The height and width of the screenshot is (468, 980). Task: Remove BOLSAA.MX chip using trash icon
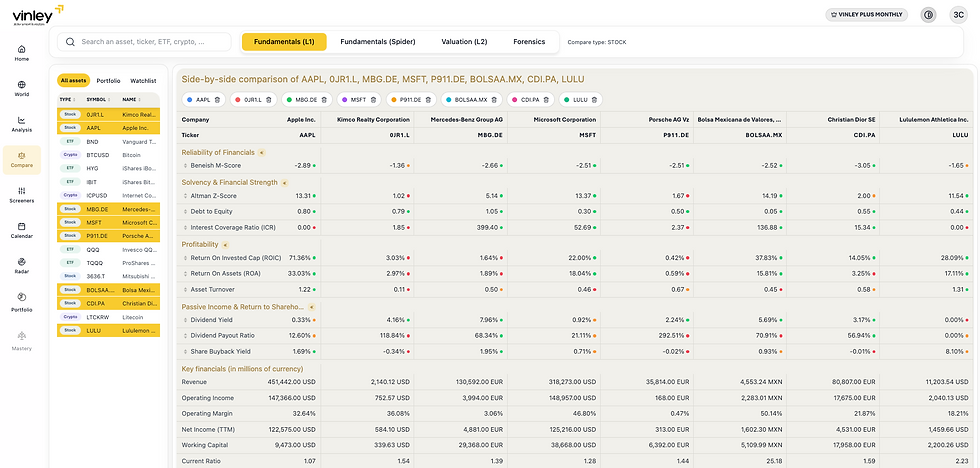pyautogui.click(x=494, y=99)
